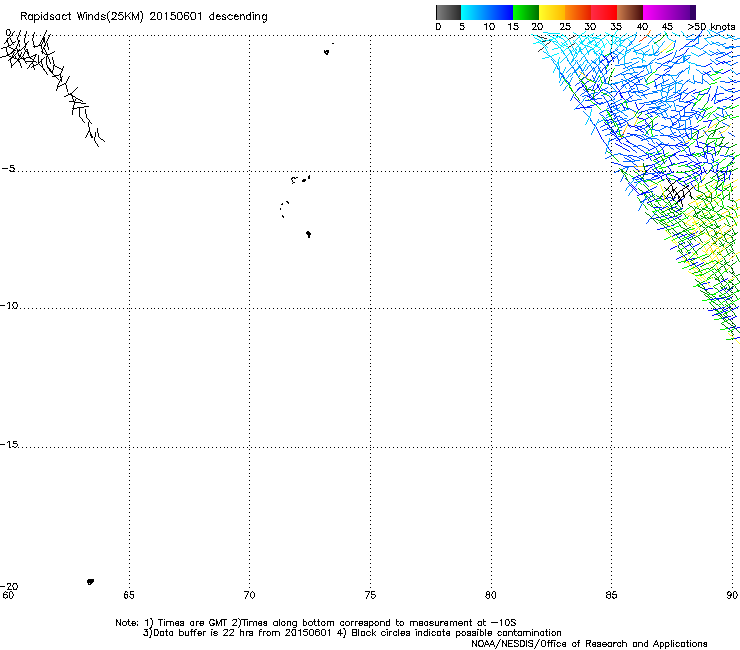Click the legend scale value '35'

point(616,27)
